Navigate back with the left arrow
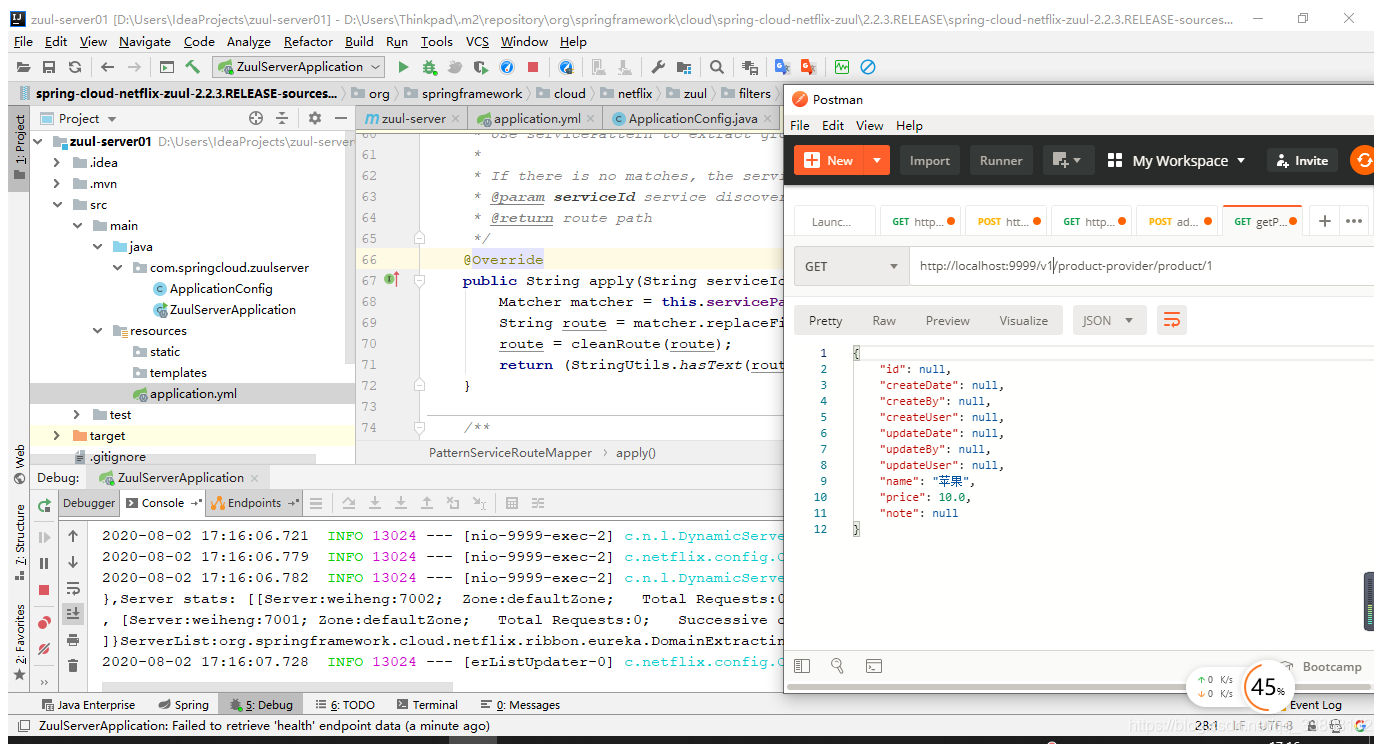The height and width of the screenshot is (744, 1382). point(107,67)
